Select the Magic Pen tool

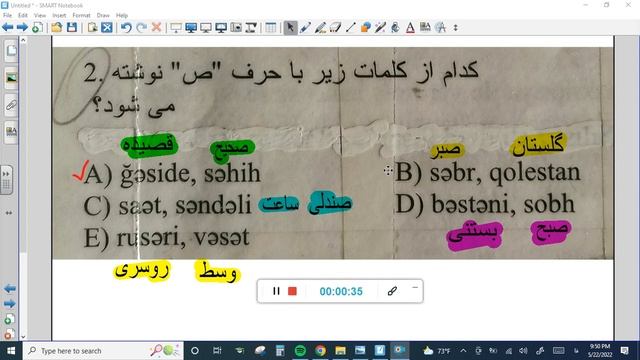pyautogui.click(x=380, y=27)
